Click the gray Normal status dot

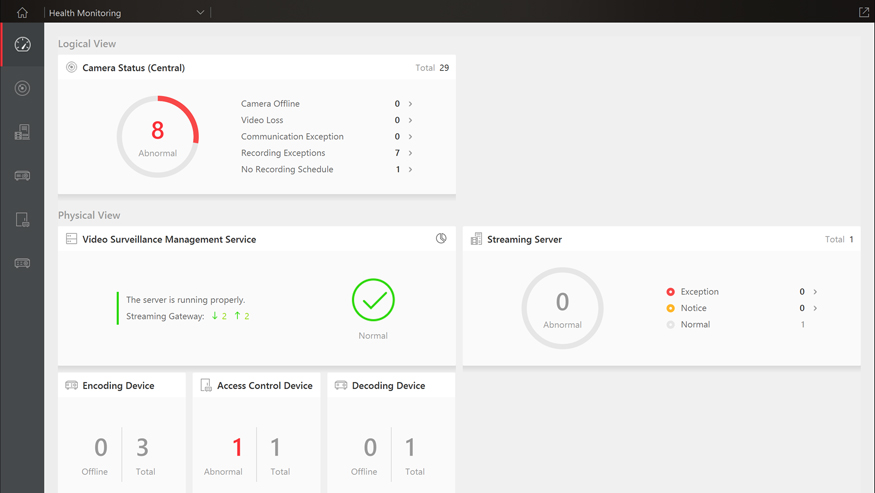tap(671, 324)
